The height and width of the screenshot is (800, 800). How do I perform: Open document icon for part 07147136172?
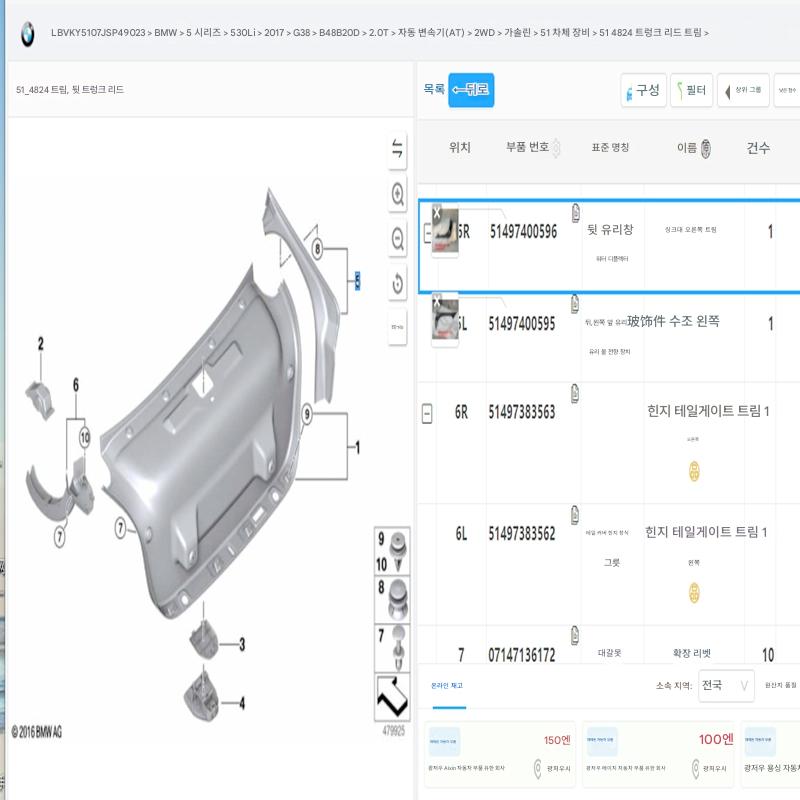(576, 635)
